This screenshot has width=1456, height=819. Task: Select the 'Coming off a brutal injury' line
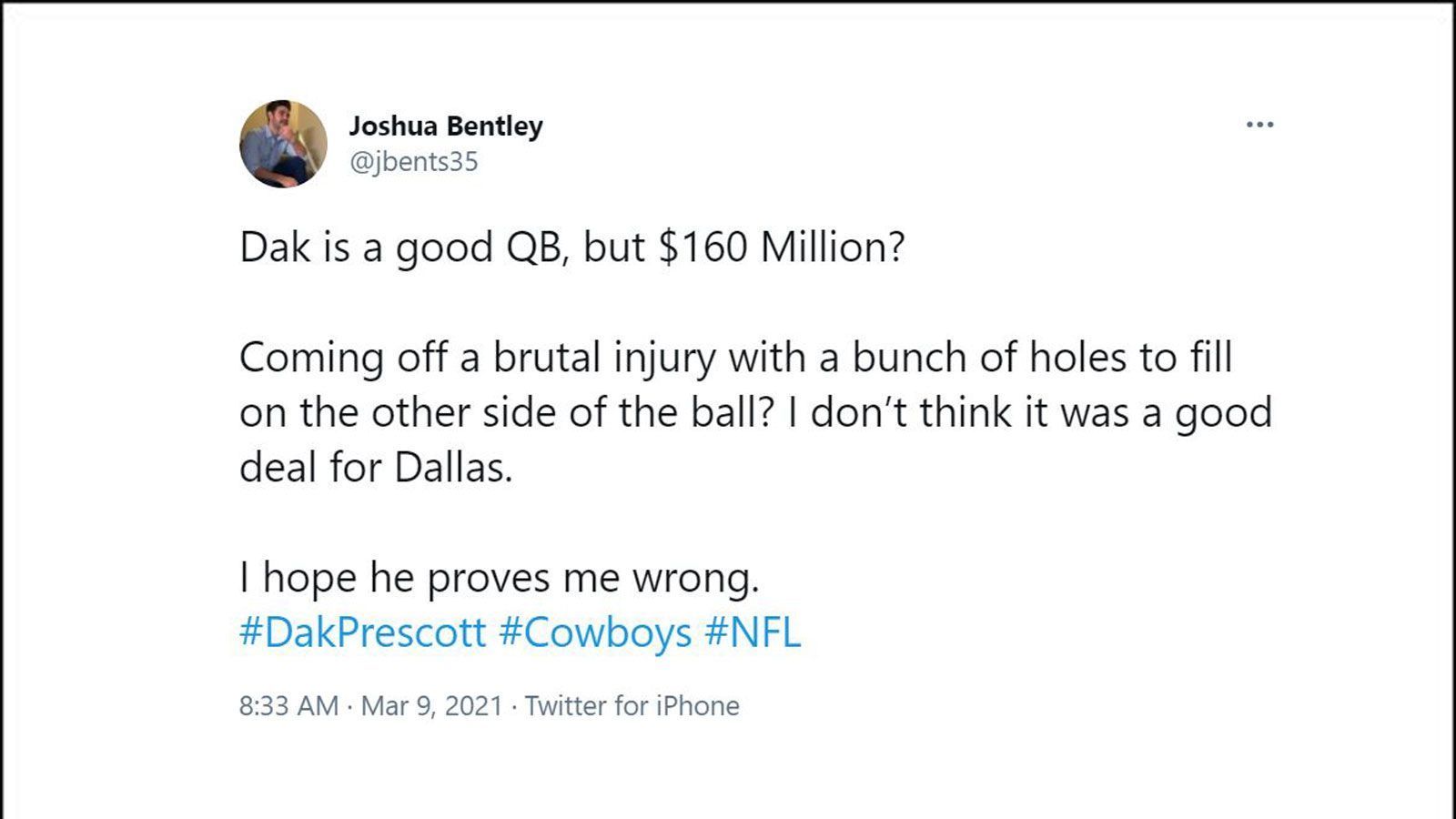[x=735, y=358]
